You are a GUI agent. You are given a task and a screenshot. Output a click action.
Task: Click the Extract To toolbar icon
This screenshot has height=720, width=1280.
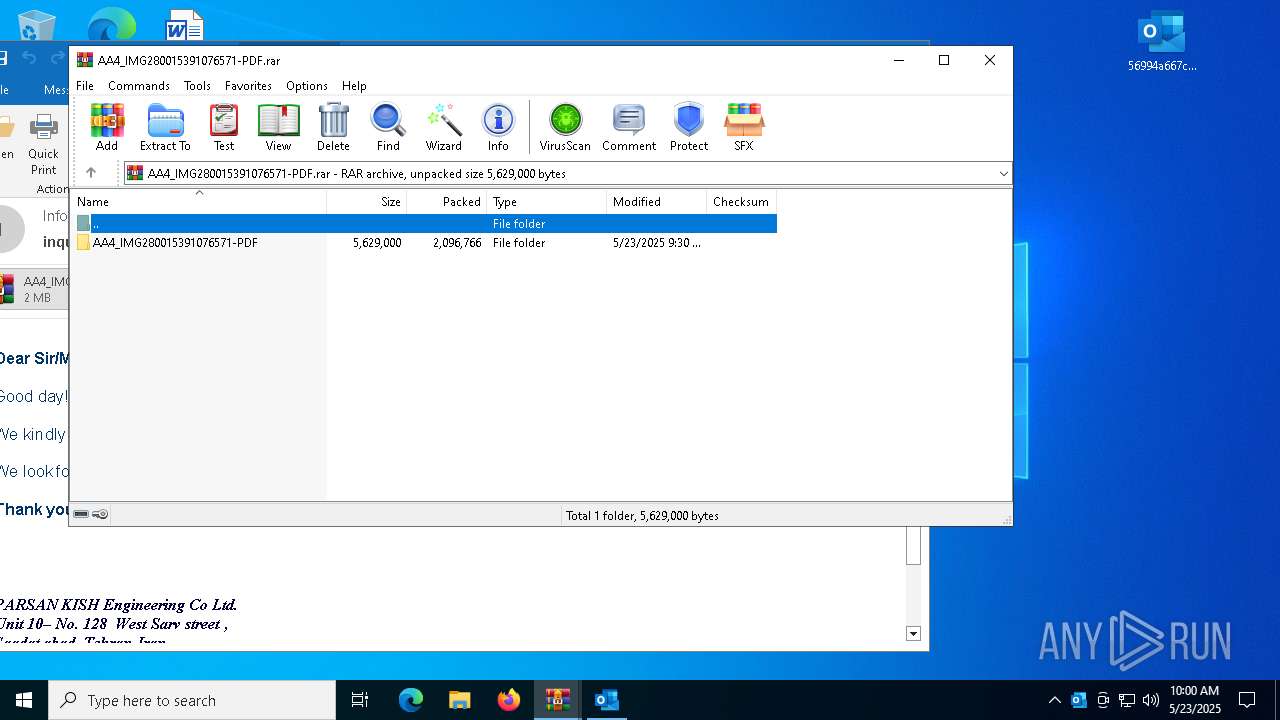(165, 127)
